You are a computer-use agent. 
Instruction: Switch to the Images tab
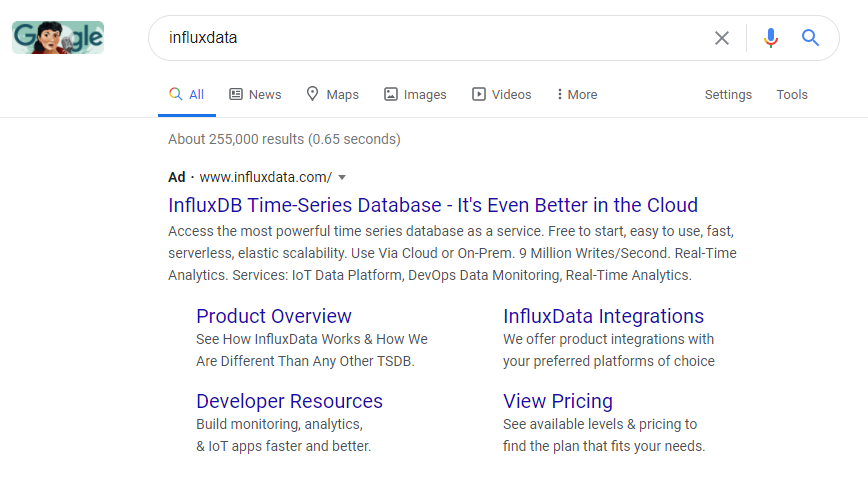[415, 95]
